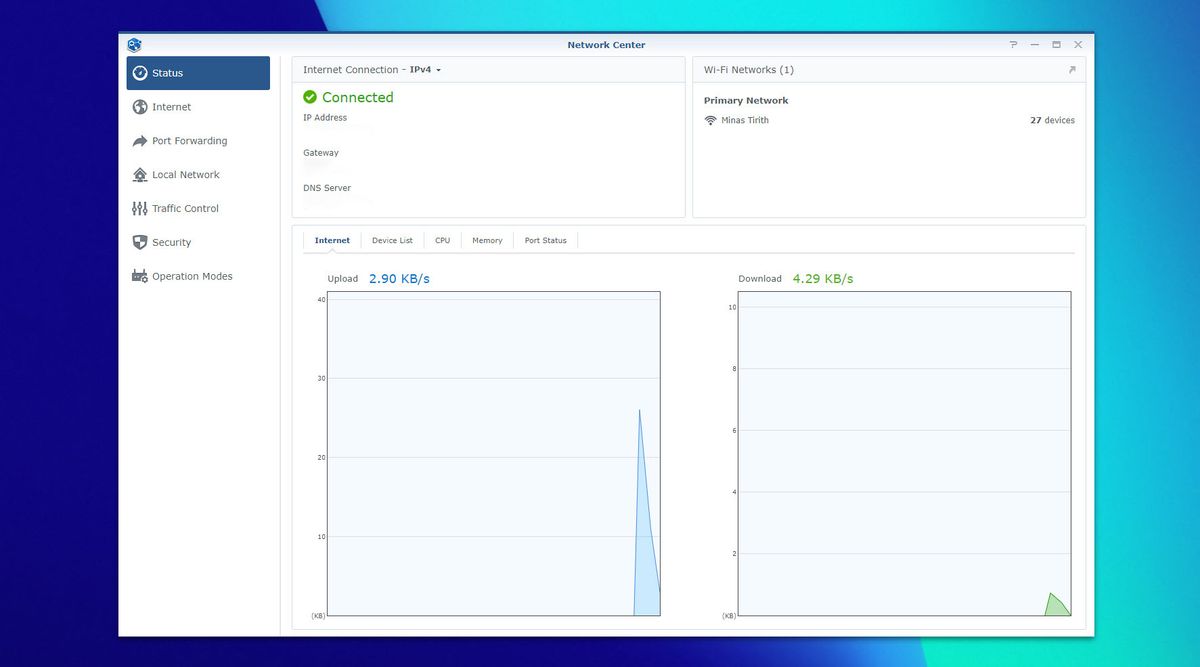This screenshot has width=1200, height=667.
Task: Click the Gateway label
Action: tap(321, 153)
